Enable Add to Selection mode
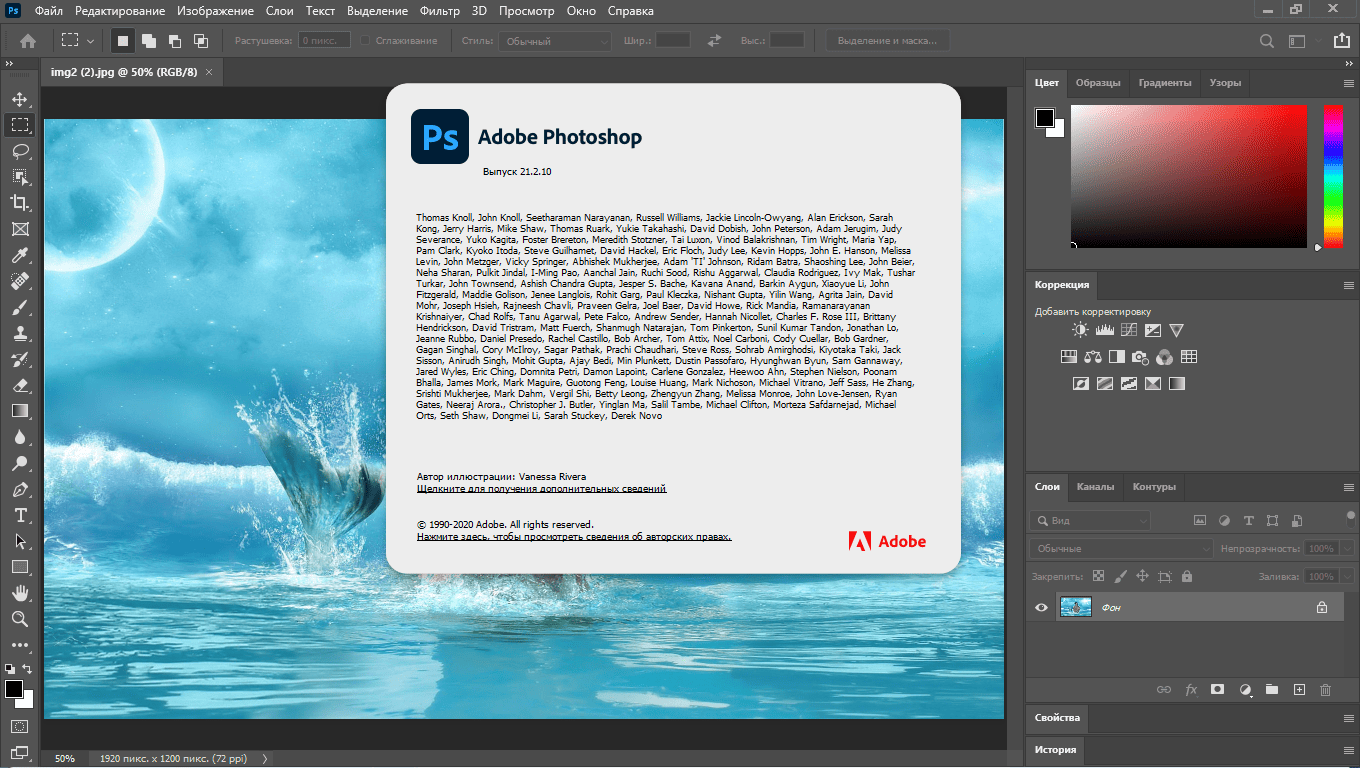This screenshot has width=1360, height=768. (149, 41)
